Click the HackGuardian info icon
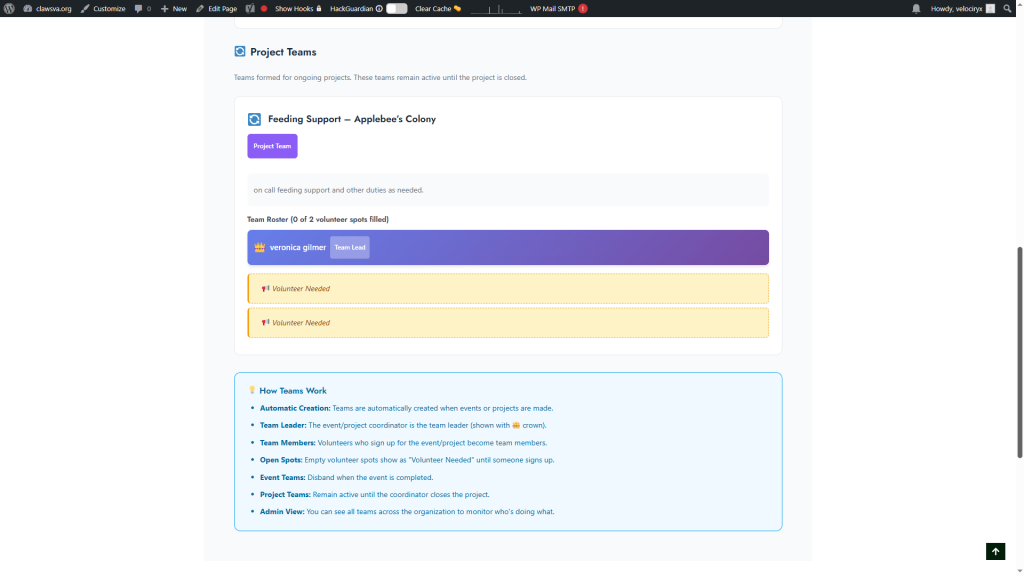Screen dimensions: 1024x576 (379, 8)
